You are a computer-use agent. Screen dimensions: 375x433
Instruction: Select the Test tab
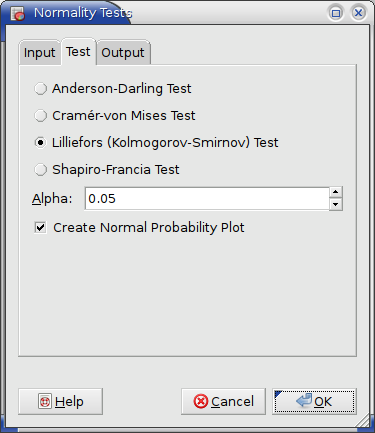coord(78,52)
